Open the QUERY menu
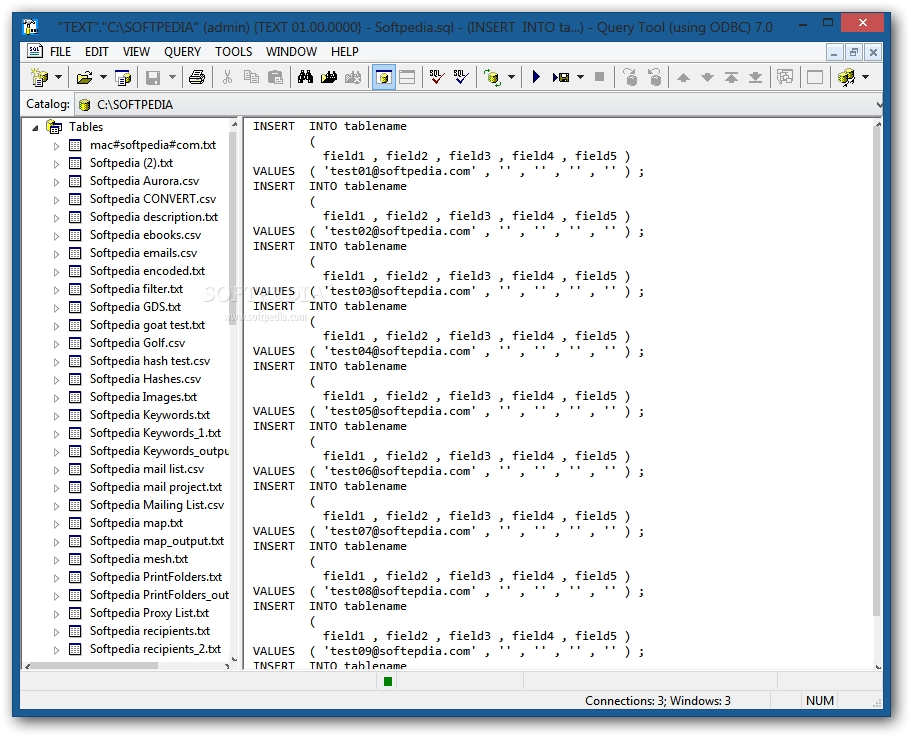 point(182,52)
